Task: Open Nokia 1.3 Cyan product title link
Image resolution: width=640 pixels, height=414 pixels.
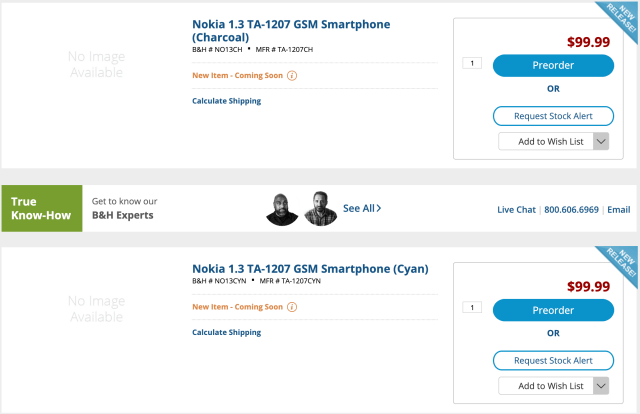Action: tap(310, 268)
